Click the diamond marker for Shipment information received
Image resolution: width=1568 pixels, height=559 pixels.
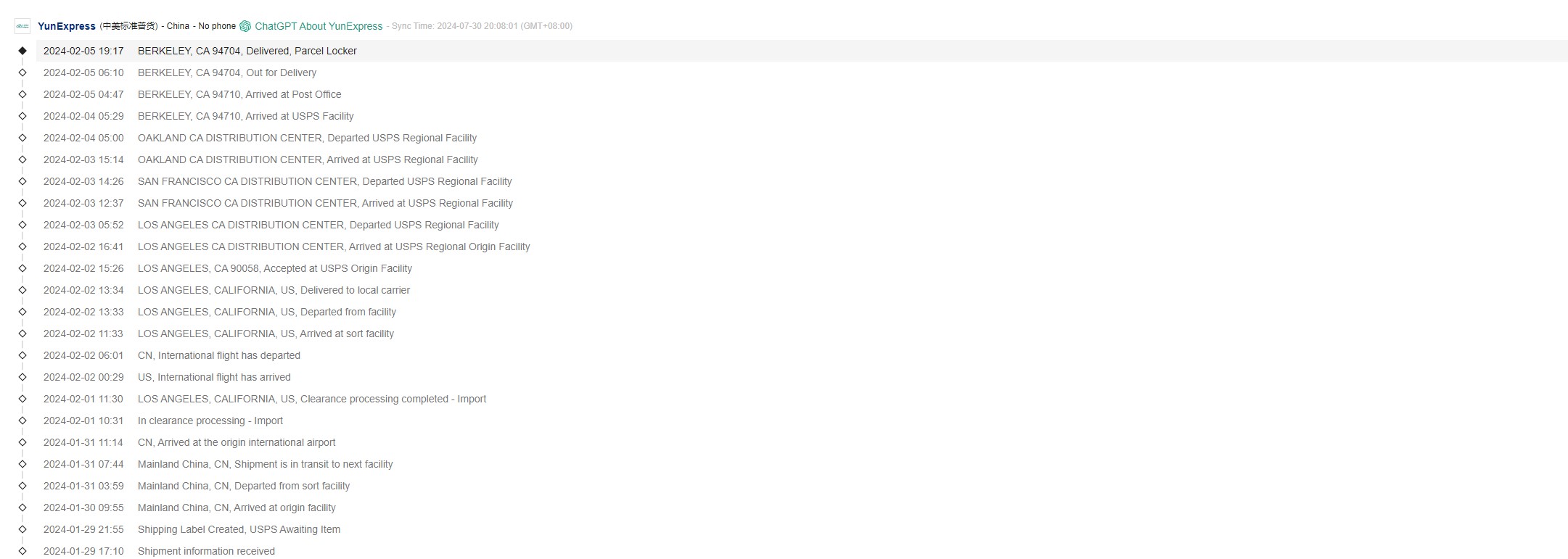tap(22, 551)
